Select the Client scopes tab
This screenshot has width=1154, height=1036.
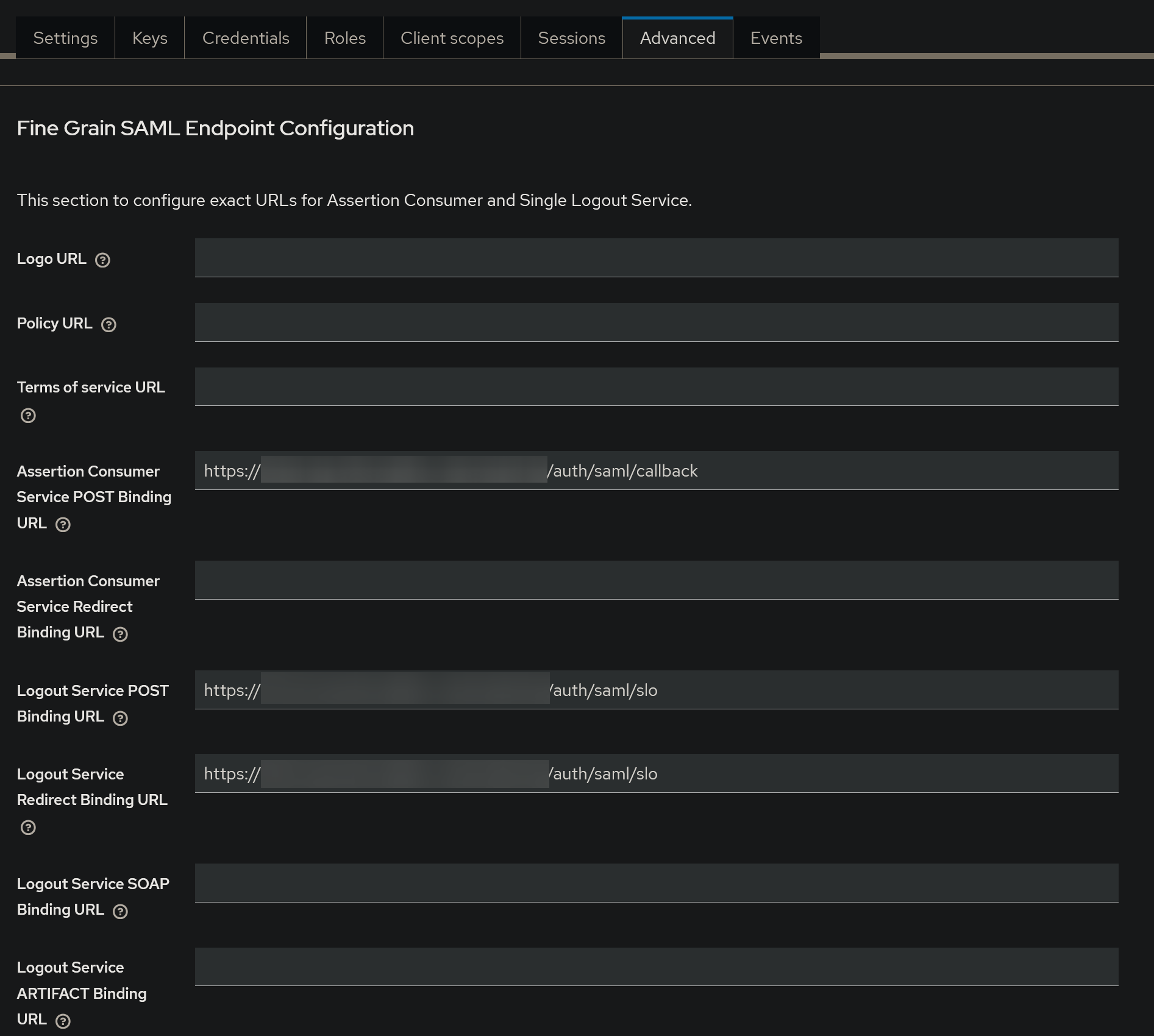click(x=452, y=38)
